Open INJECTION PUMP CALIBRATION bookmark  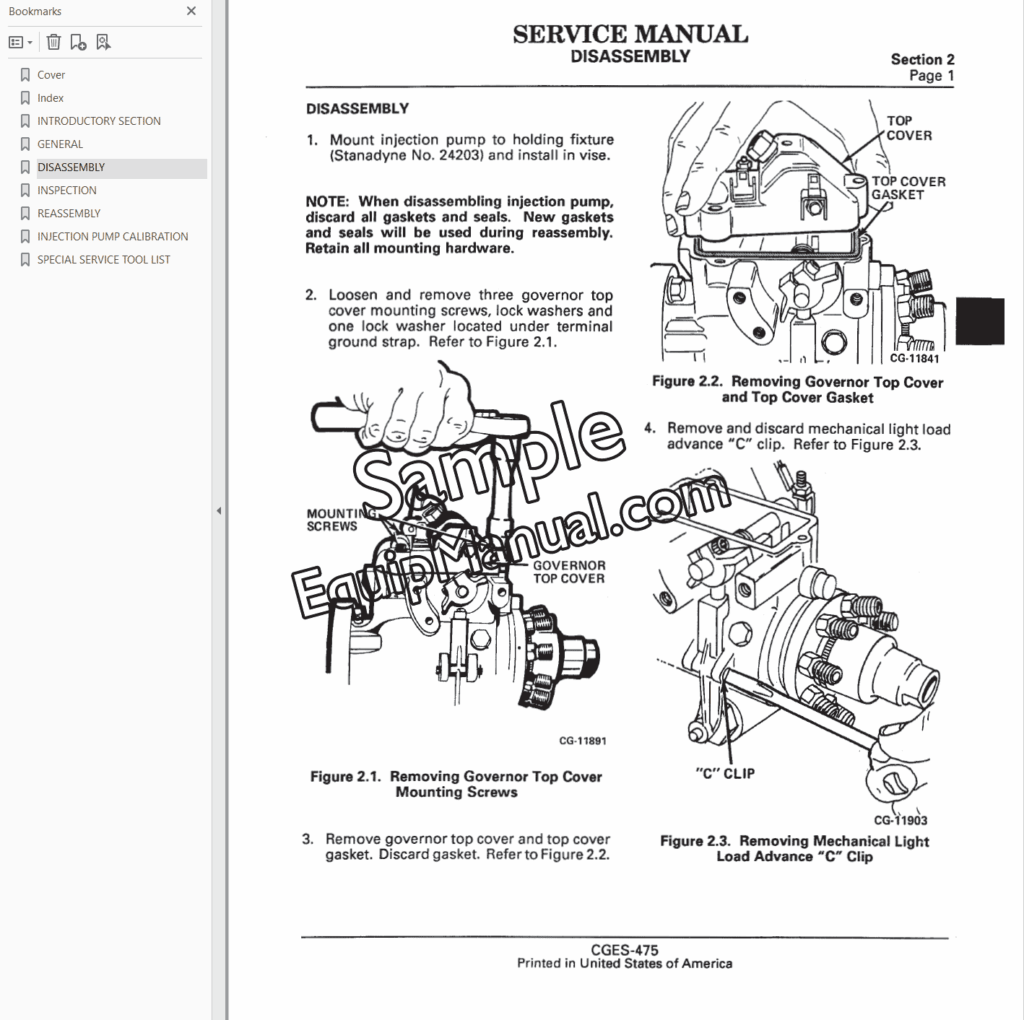pos(112,236)
